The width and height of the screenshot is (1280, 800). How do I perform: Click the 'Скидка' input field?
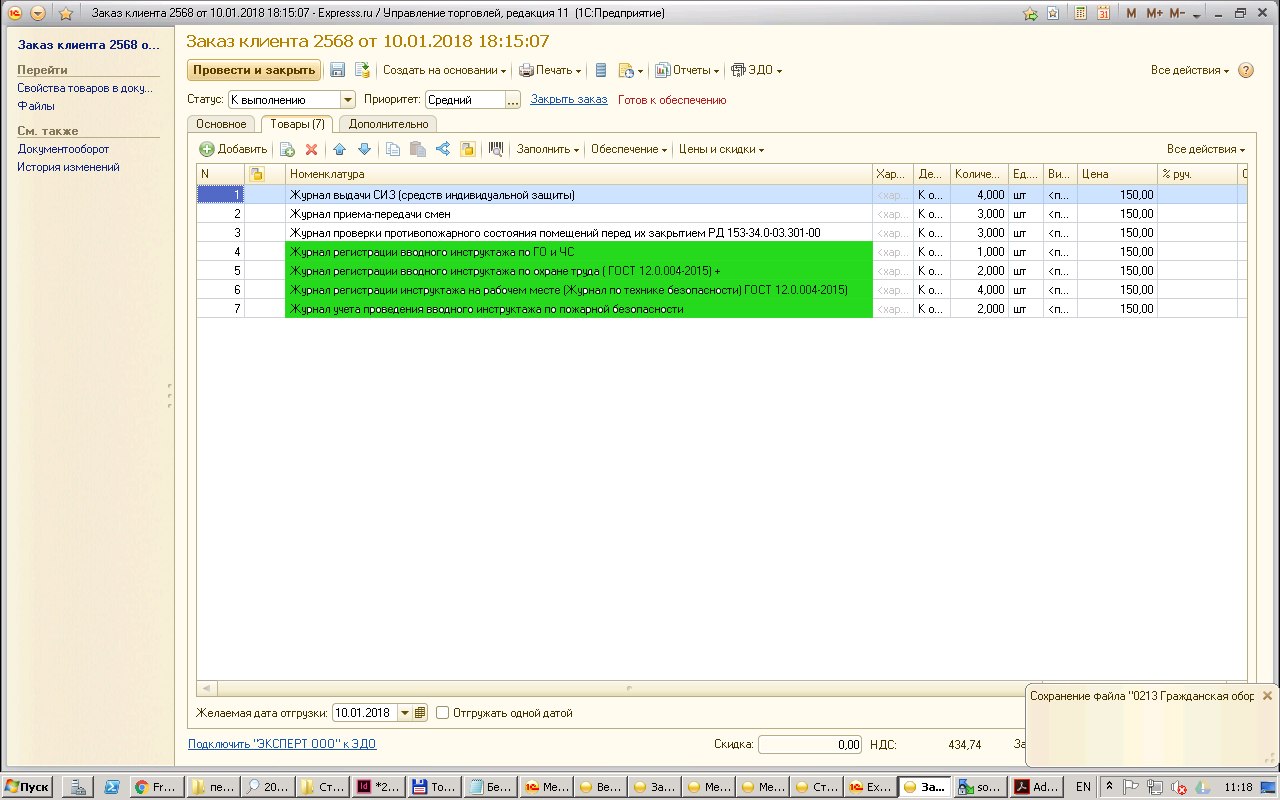pyautogui.click(x=810, y=744)
